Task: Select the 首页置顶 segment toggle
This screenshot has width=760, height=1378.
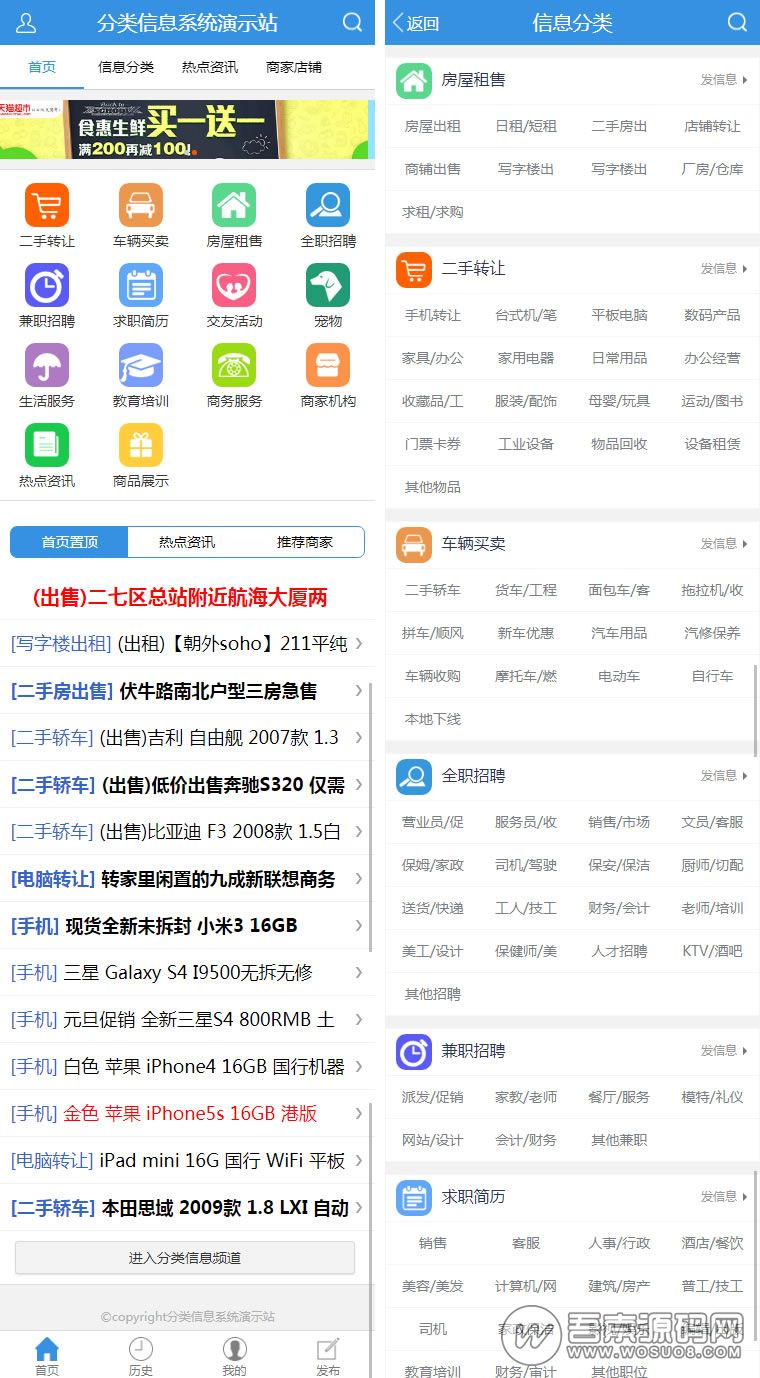Action: (x=69, y=542)
